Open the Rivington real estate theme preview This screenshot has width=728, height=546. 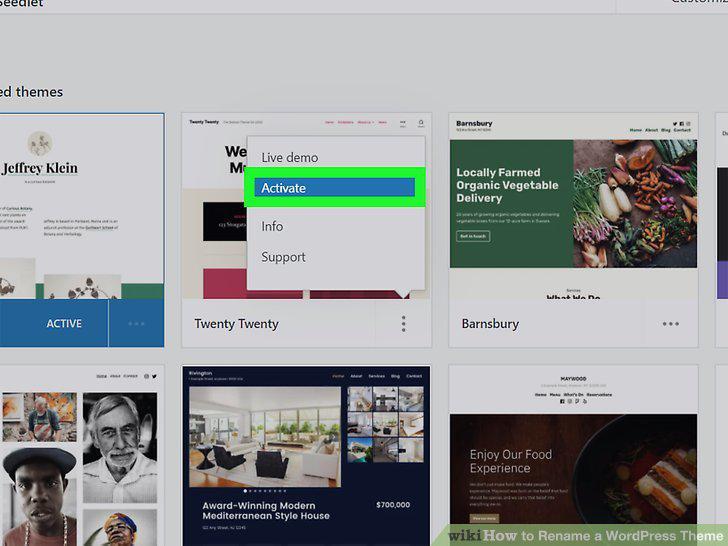pos(306,456)
